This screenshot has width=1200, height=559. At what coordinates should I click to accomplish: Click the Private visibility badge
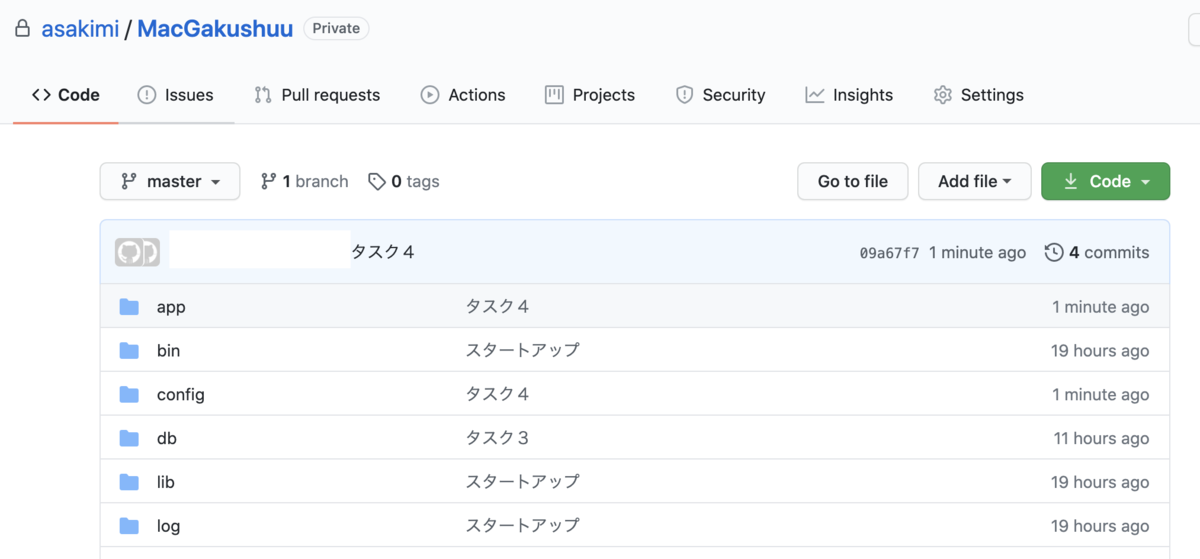(336, 29)
